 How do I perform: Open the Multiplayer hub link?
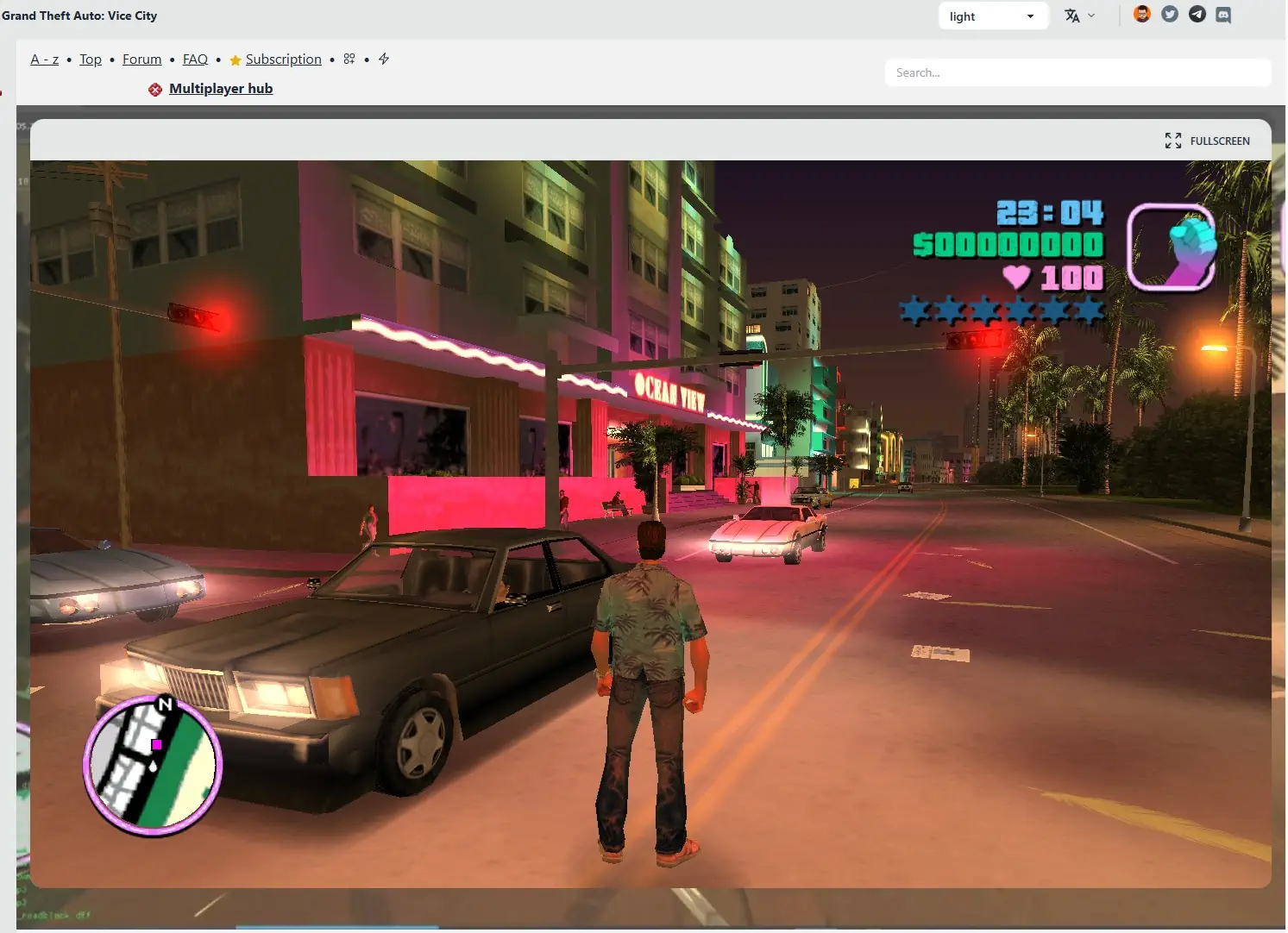pos(221,89)
